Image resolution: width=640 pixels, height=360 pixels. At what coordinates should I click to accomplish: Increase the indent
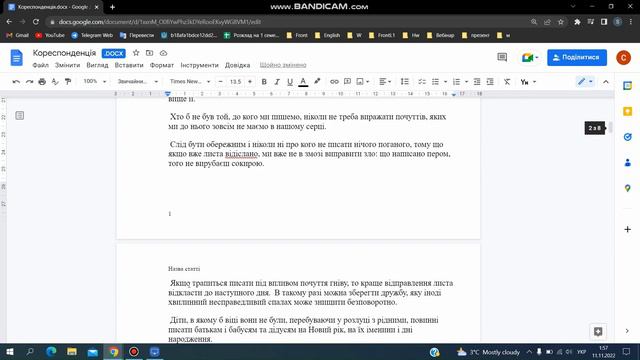pos(490,82)
